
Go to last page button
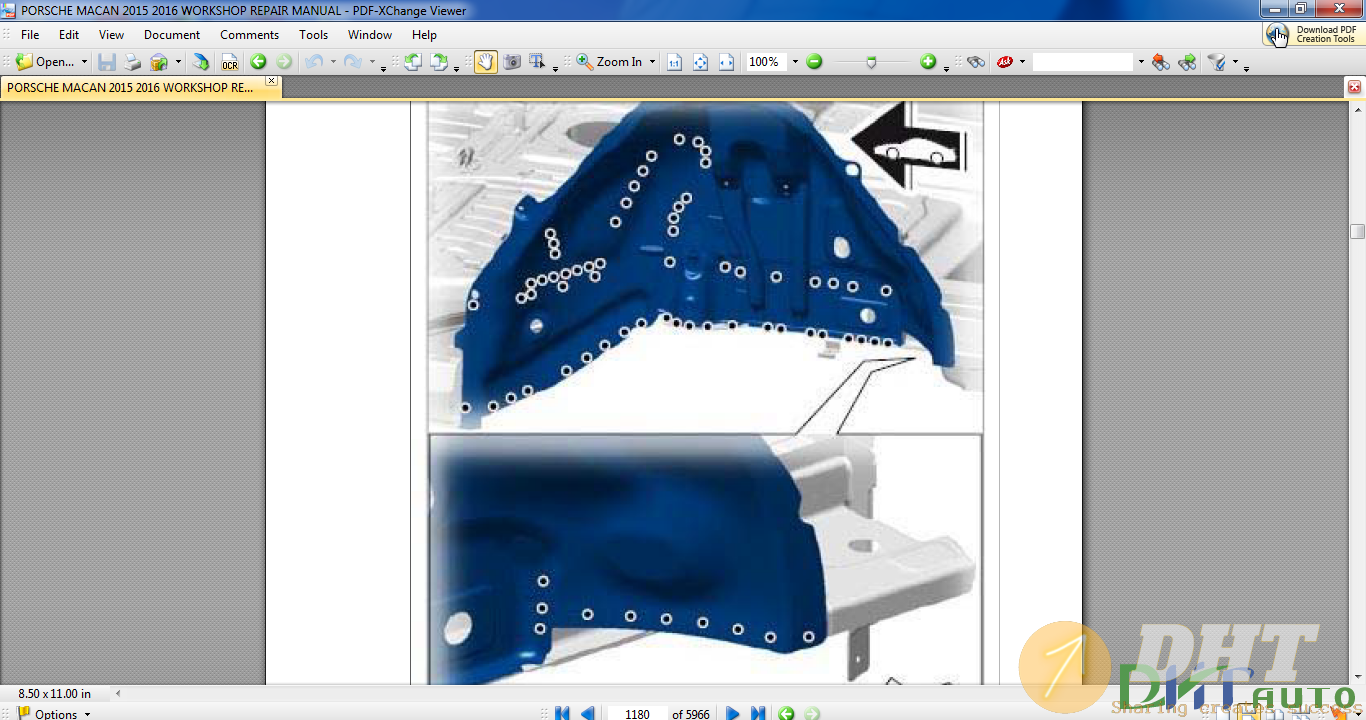[x=758, y=713]
